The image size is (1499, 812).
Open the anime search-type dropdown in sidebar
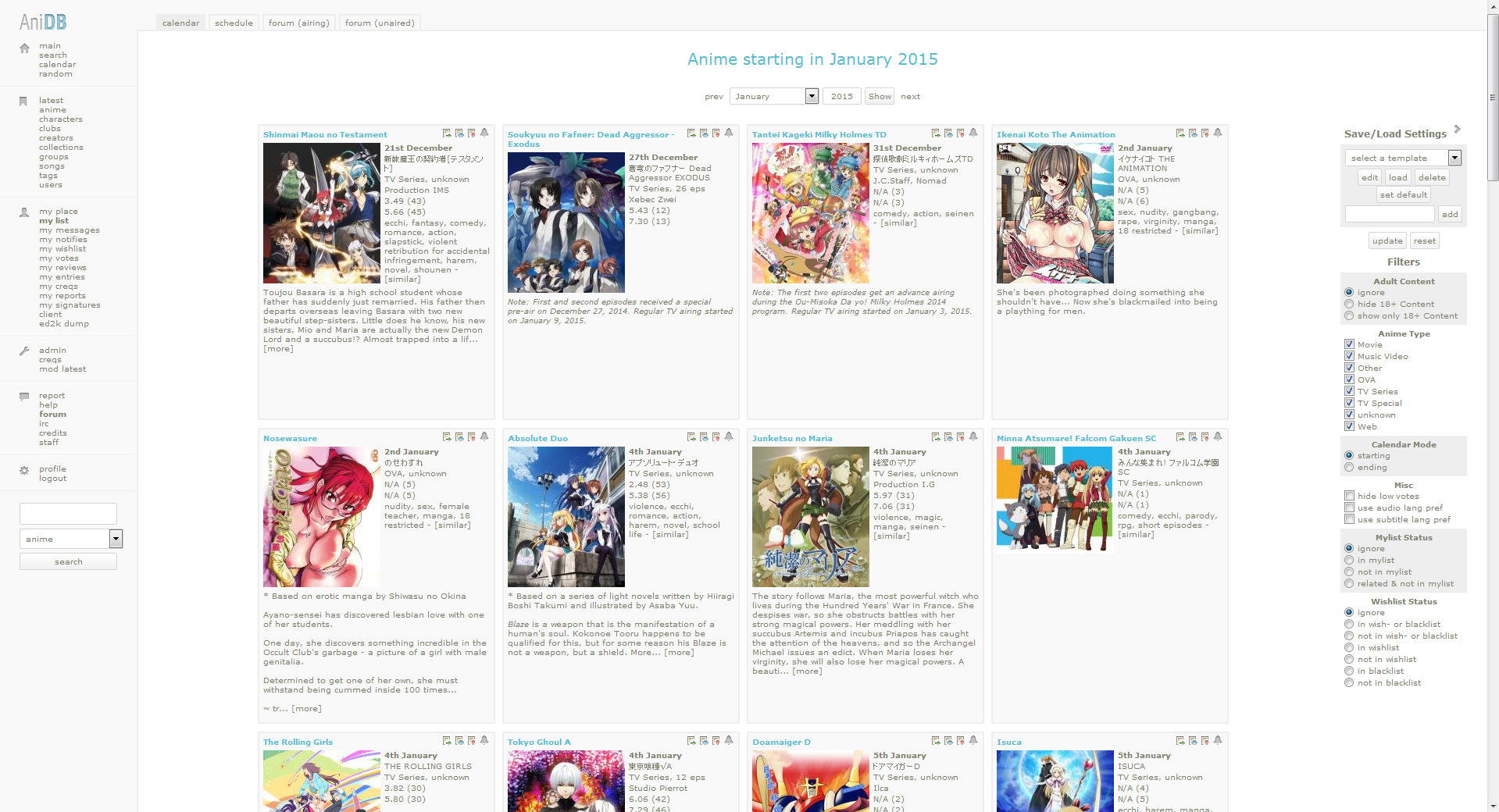click(71, 539)
